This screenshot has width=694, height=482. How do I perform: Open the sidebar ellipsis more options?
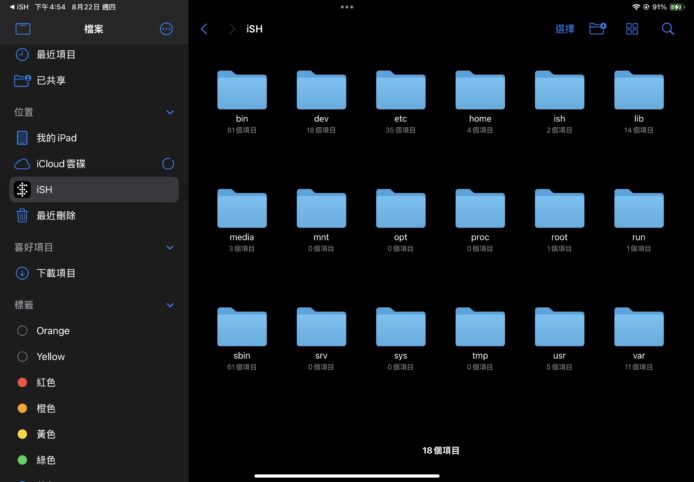[166, 29]
